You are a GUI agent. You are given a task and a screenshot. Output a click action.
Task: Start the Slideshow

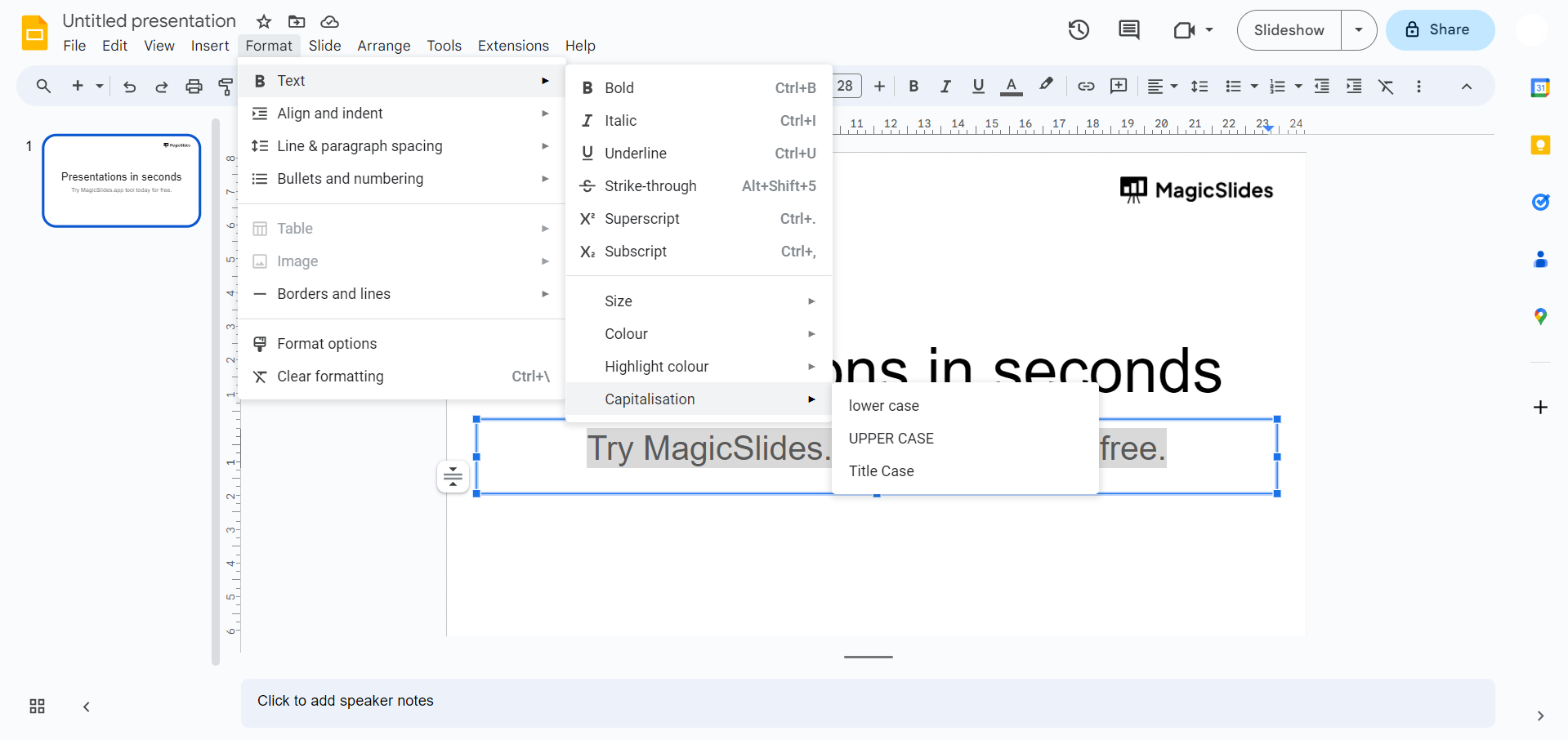coord(1289,30)
